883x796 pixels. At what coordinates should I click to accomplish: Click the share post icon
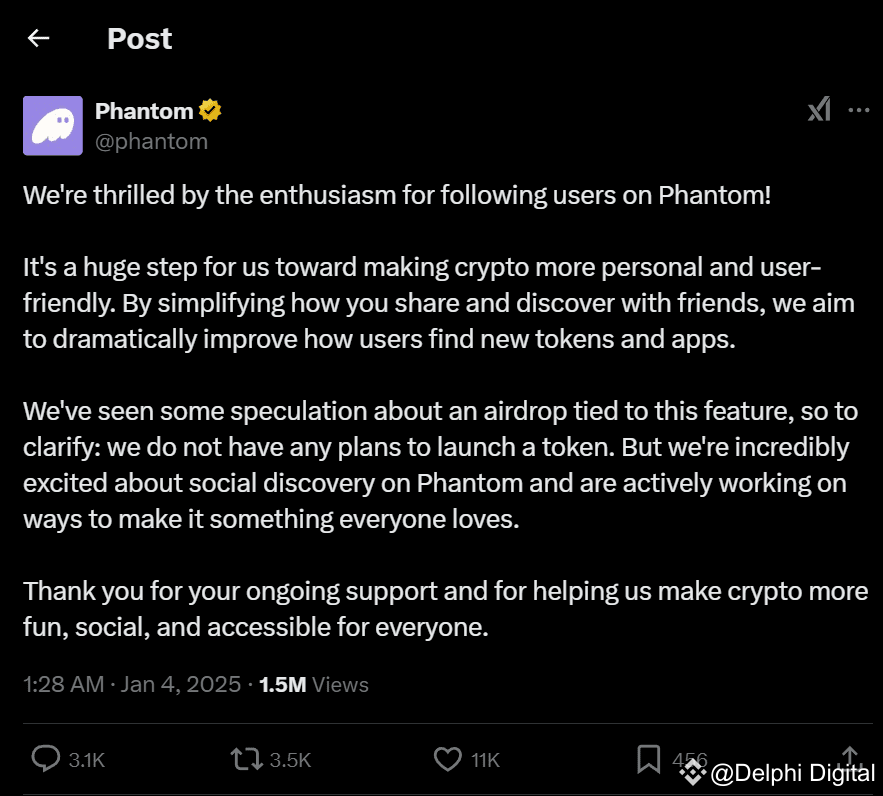coord(851,757)
